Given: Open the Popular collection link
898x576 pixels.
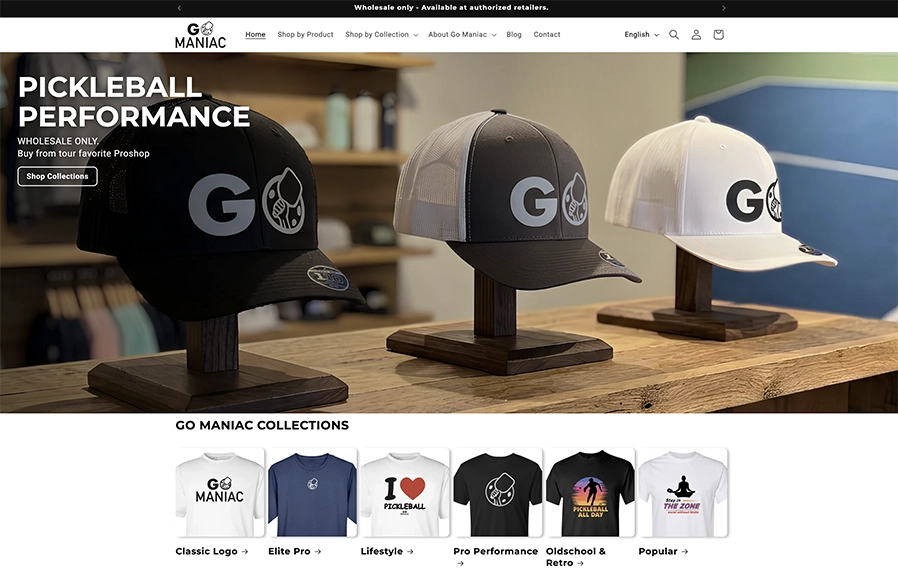Looking at the screenshot, I should click(663, 551).
